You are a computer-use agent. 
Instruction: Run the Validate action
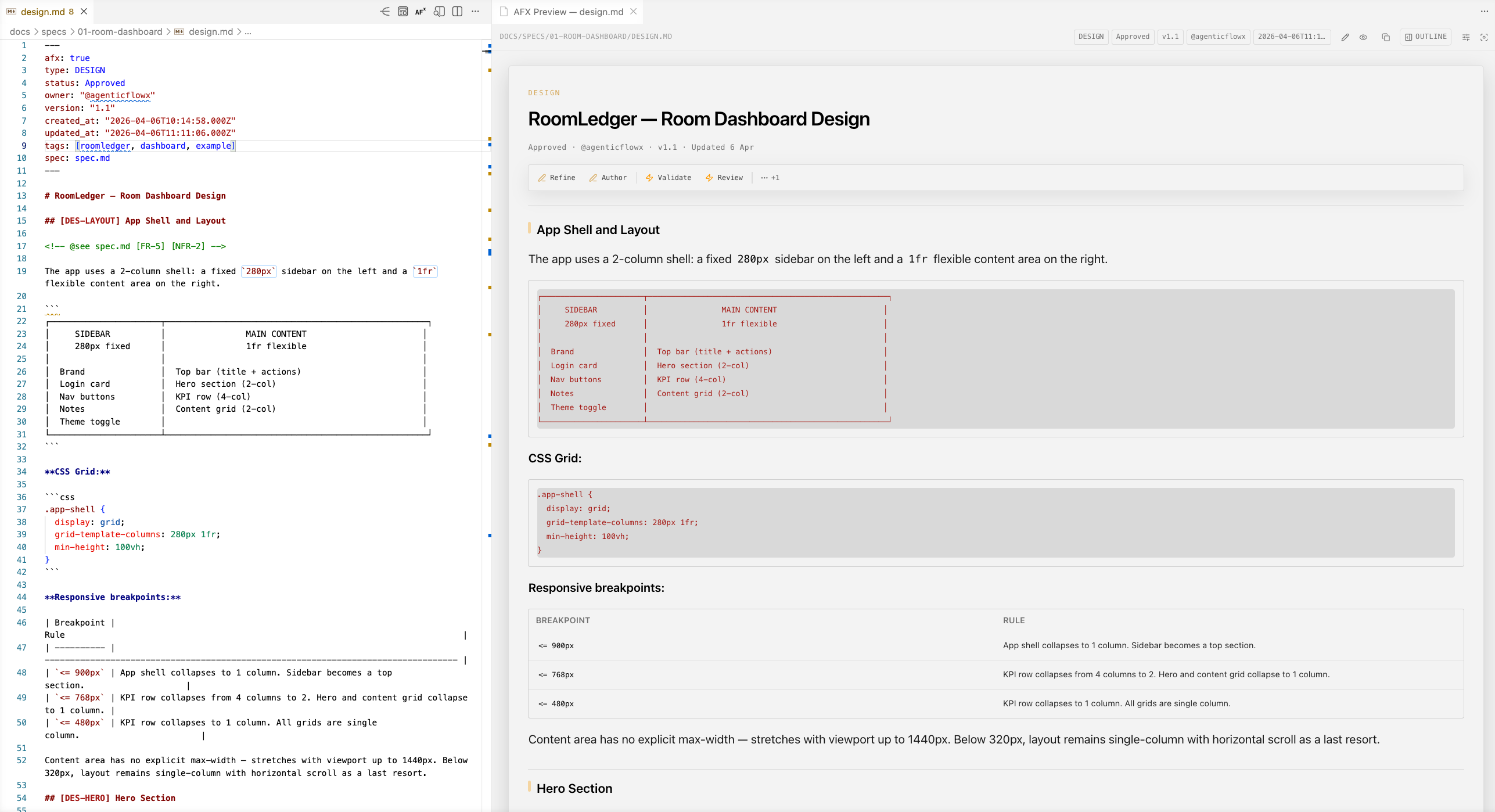click(668, 178)
